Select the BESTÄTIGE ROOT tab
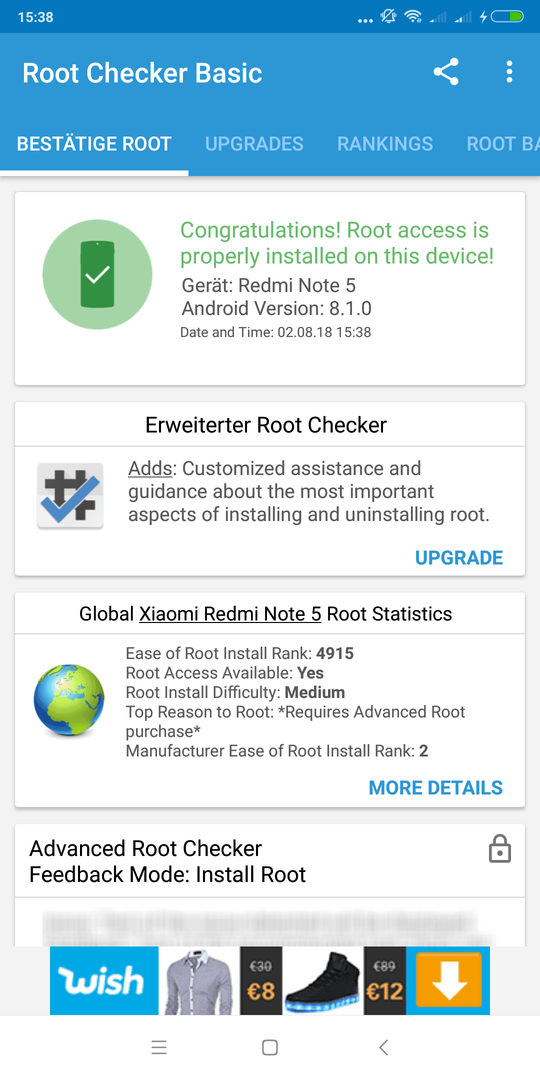This screenshot has height=1080, width=540. pyautogui.click(x=94, y=143)
